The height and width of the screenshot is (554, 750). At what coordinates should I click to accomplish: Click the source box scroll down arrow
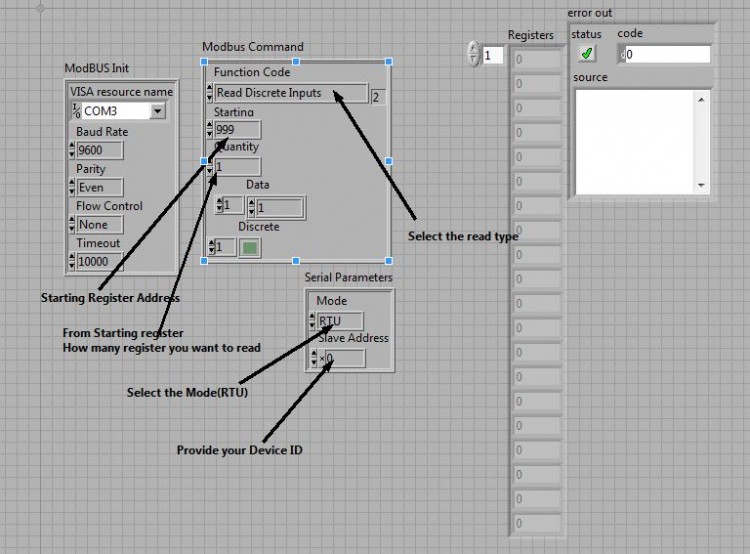[701, 185]
